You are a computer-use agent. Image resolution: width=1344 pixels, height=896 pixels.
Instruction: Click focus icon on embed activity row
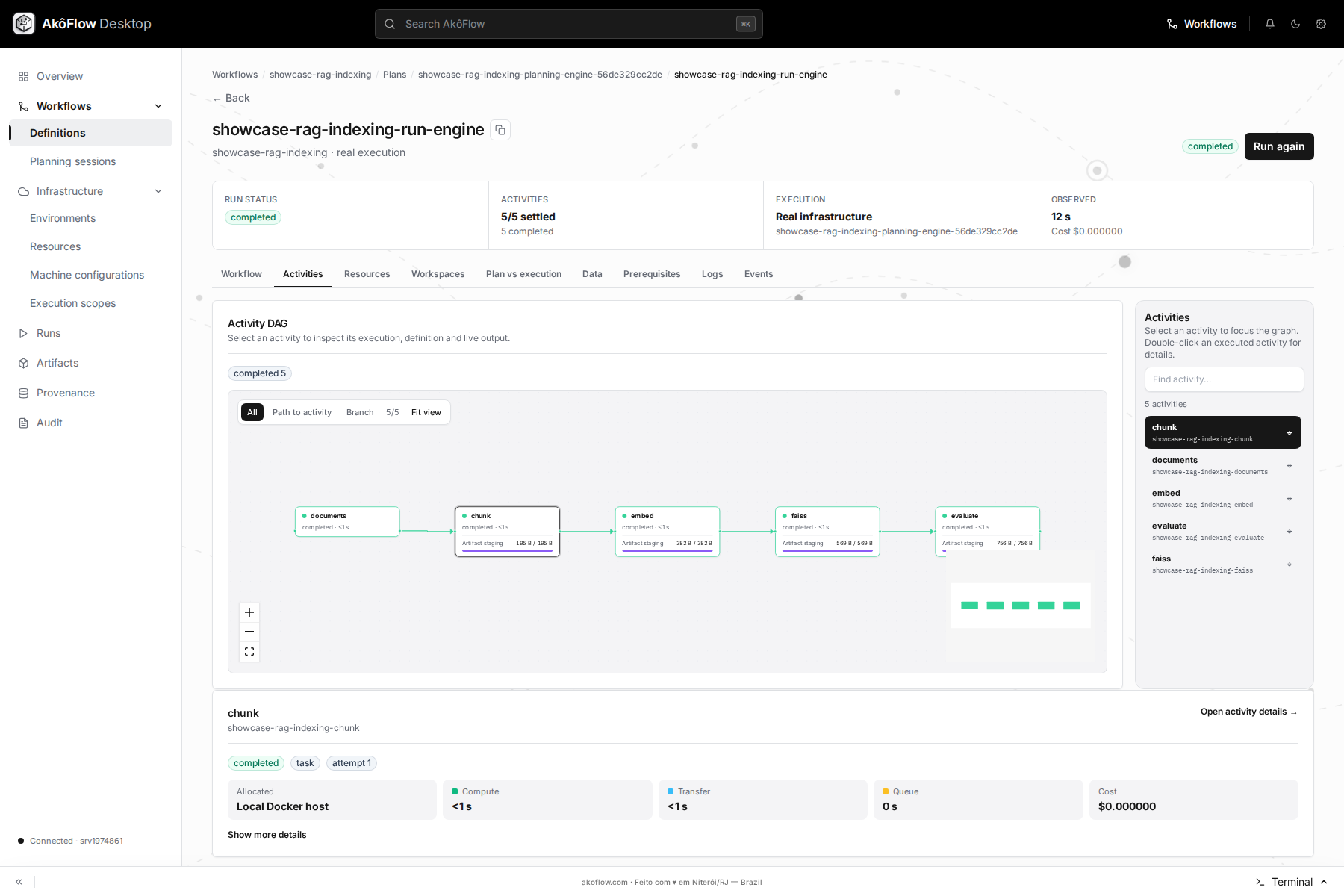[1289, 499]
